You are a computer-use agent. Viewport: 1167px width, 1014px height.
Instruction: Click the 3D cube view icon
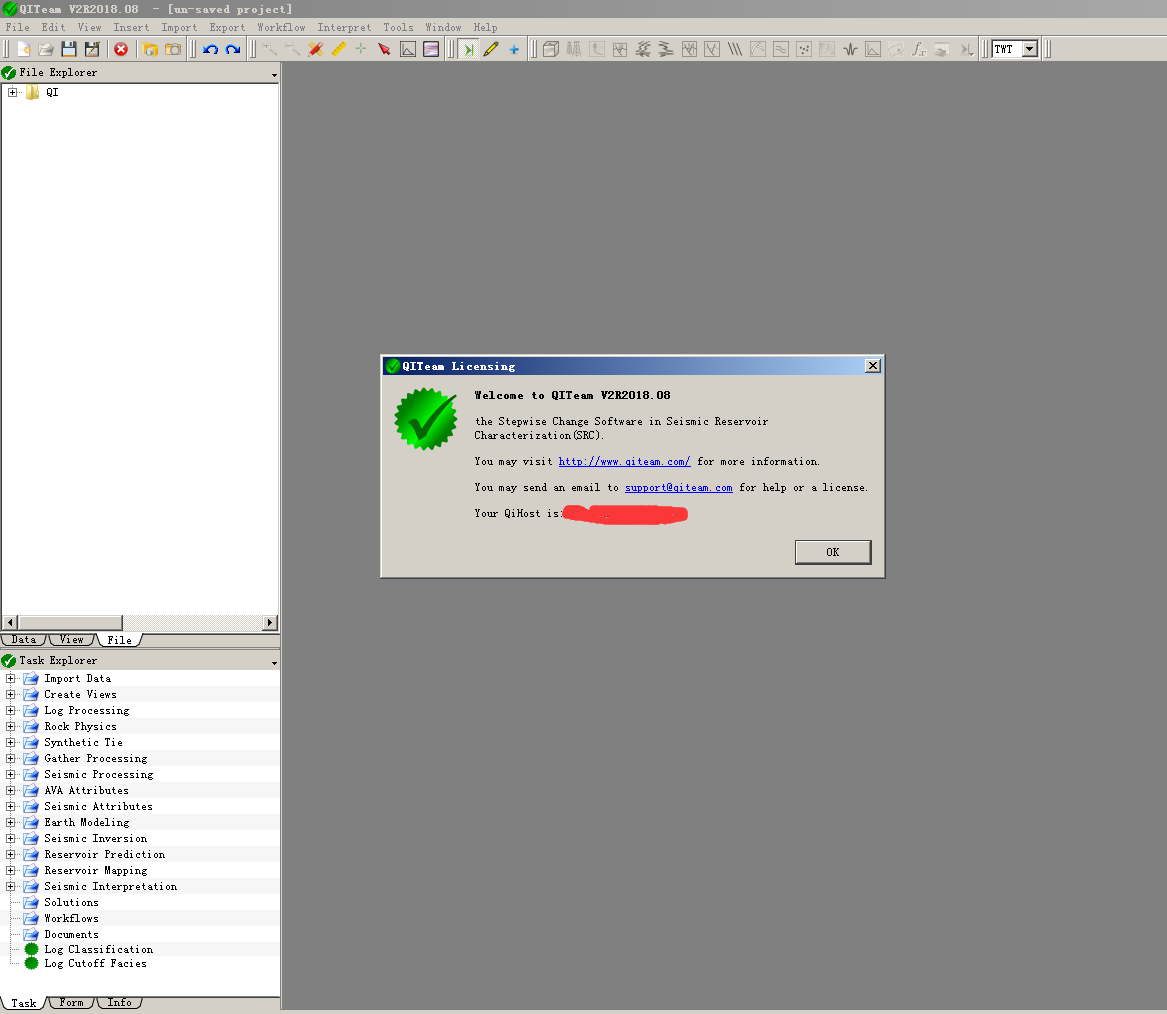[x=551, y=49]
